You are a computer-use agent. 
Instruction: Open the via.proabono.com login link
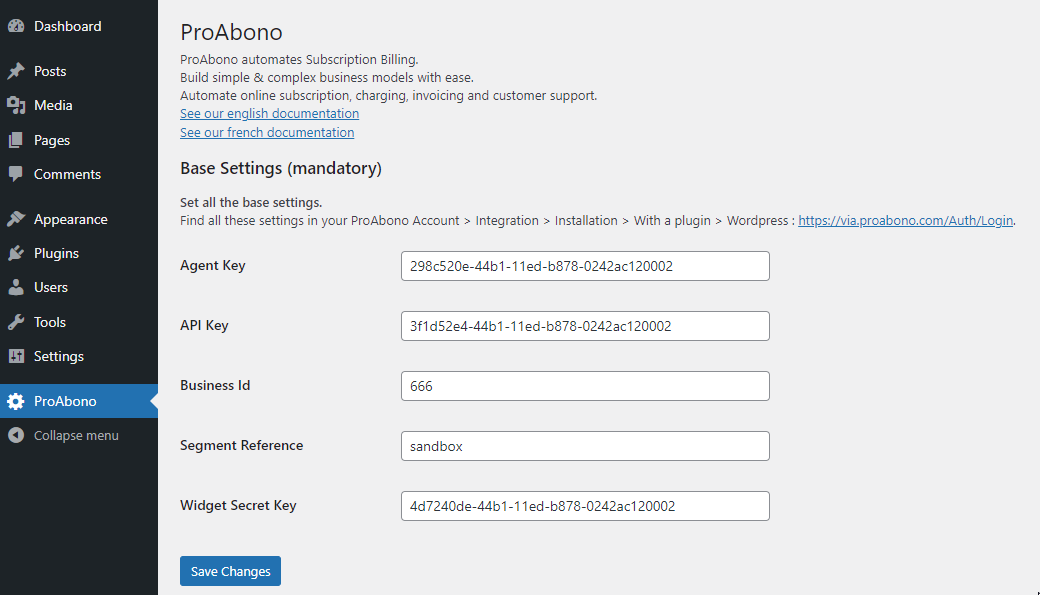pyautogui.click(x=905, y=220)
